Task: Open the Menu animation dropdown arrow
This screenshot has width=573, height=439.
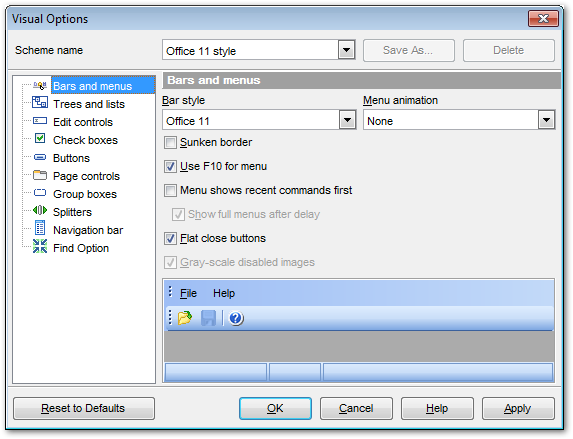Action: pyautogui.click(x=546, y=120)
